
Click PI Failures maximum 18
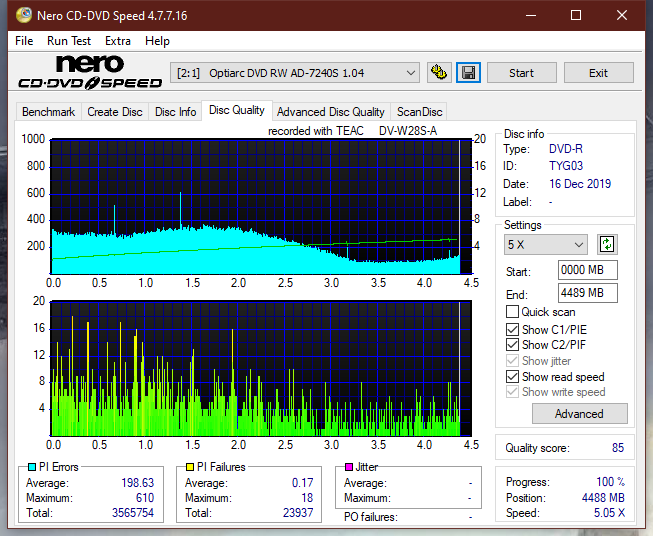click(307, 498)
